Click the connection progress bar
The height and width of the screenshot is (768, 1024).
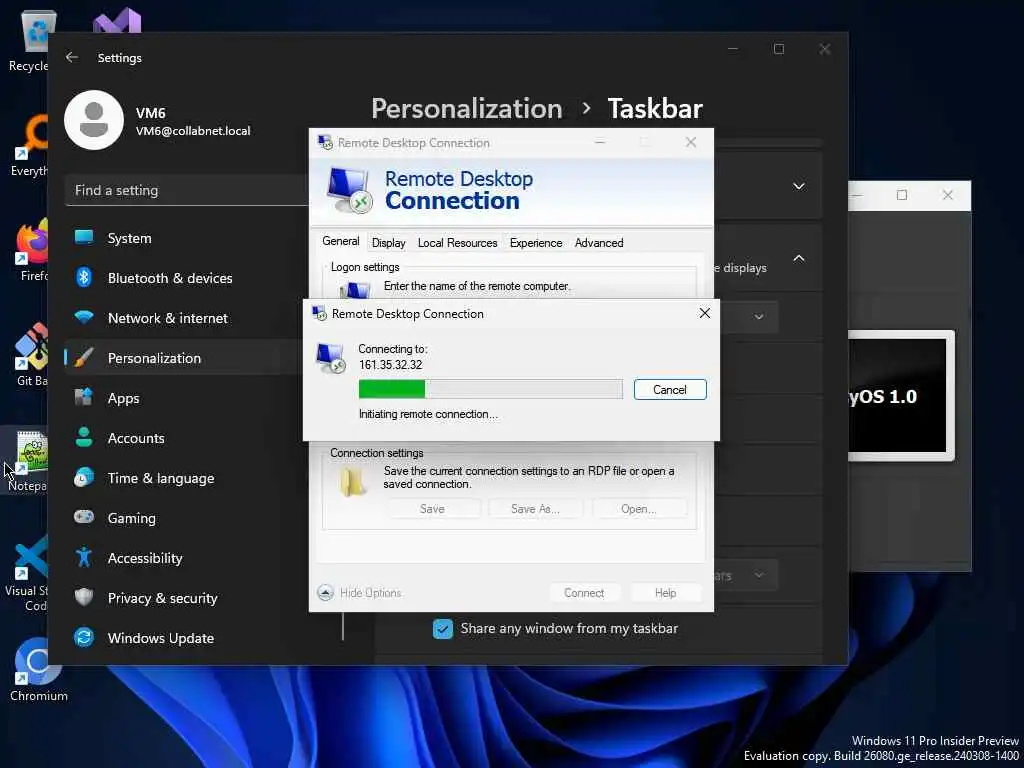pyautogui.click(x=490, y=389)
